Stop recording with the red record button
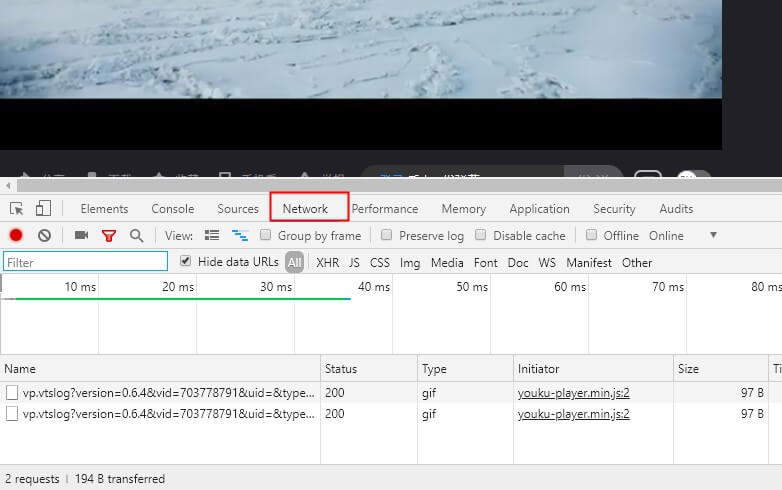782x490 pixels. click(x=16, y=235)
